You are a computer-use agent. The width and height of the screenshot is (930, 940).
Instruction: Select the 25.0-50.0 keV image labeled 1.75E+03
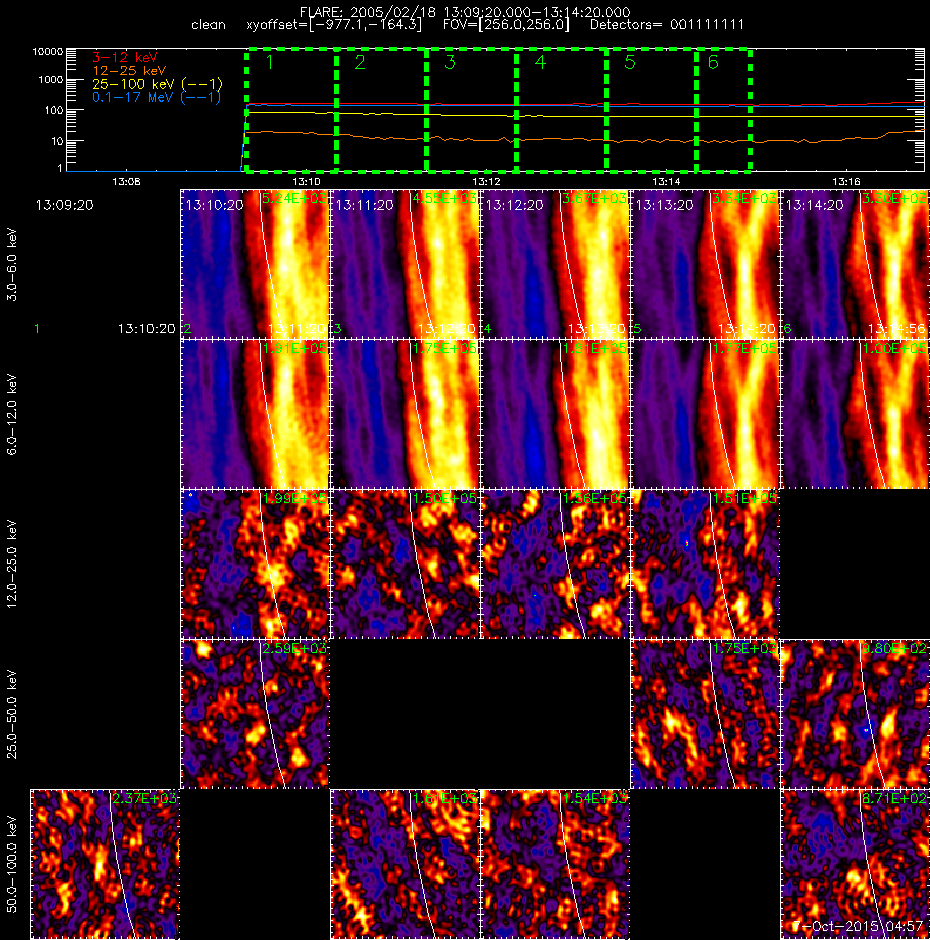point(705,714)
